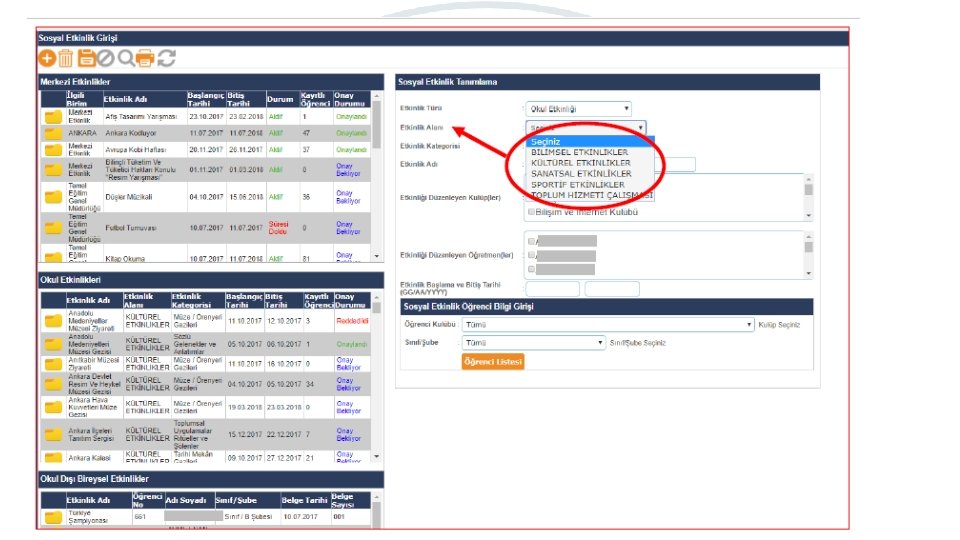Click the Öğrenci Listesi button
960x540 pixels.
(x=493, y=362)
